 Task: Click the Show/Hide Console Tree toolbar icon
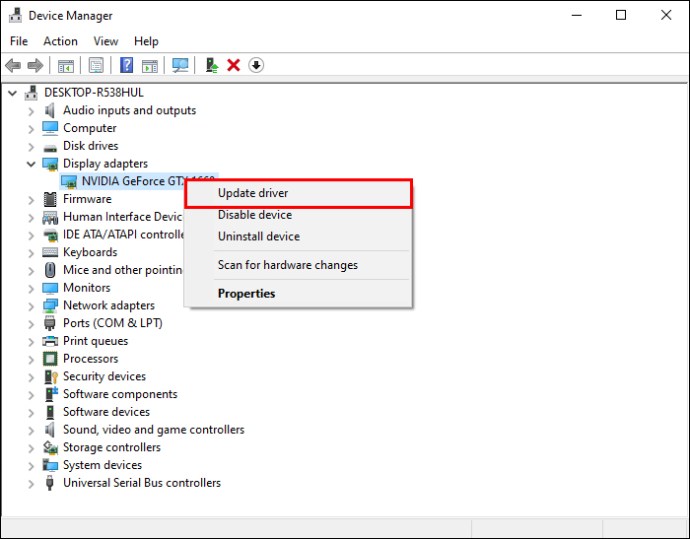click(x=66, y=65)
